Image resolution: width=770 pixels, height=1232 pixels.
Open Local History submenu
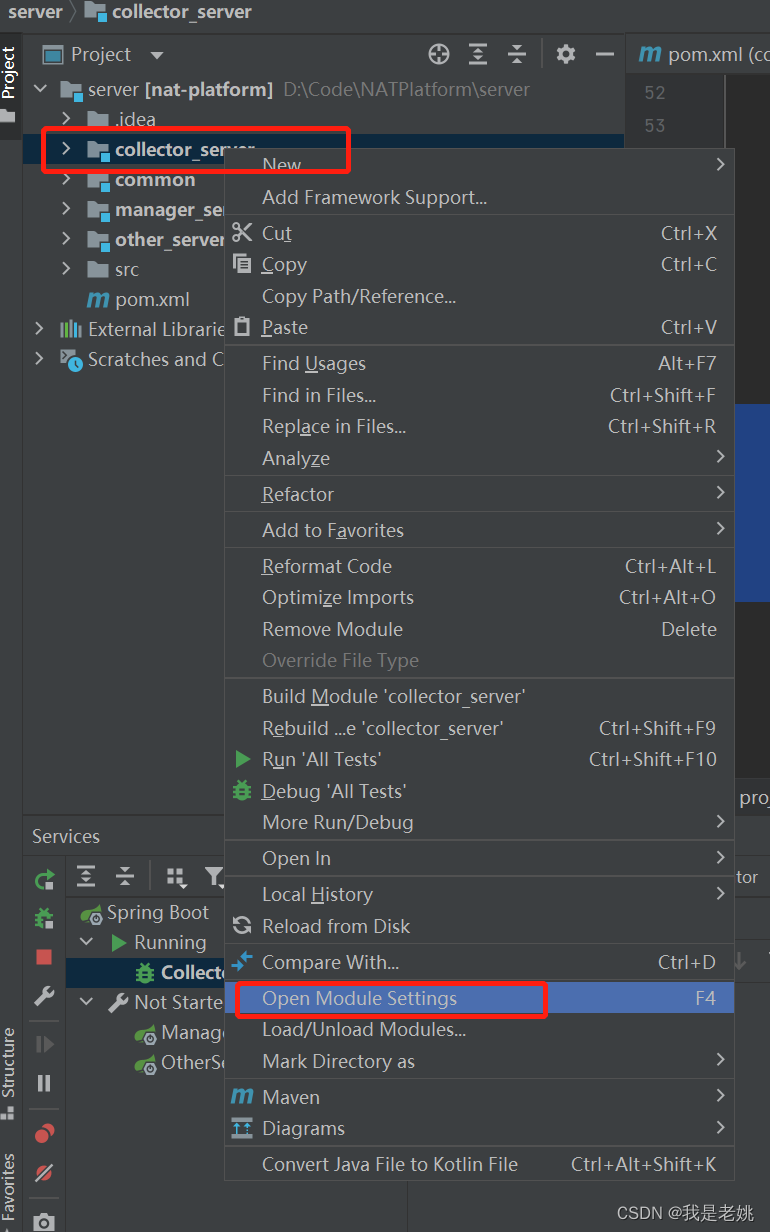(x=480, y=894)
